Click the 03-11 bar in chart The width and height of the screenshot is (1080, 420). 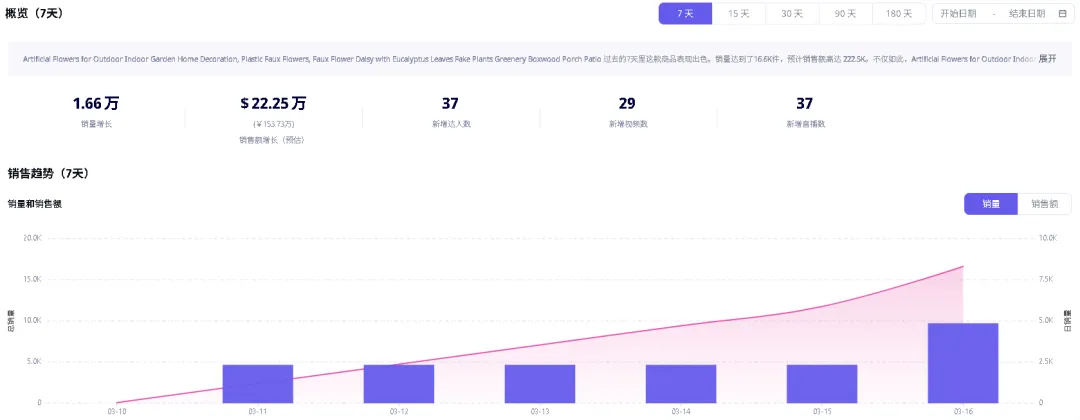coord(258,384)
